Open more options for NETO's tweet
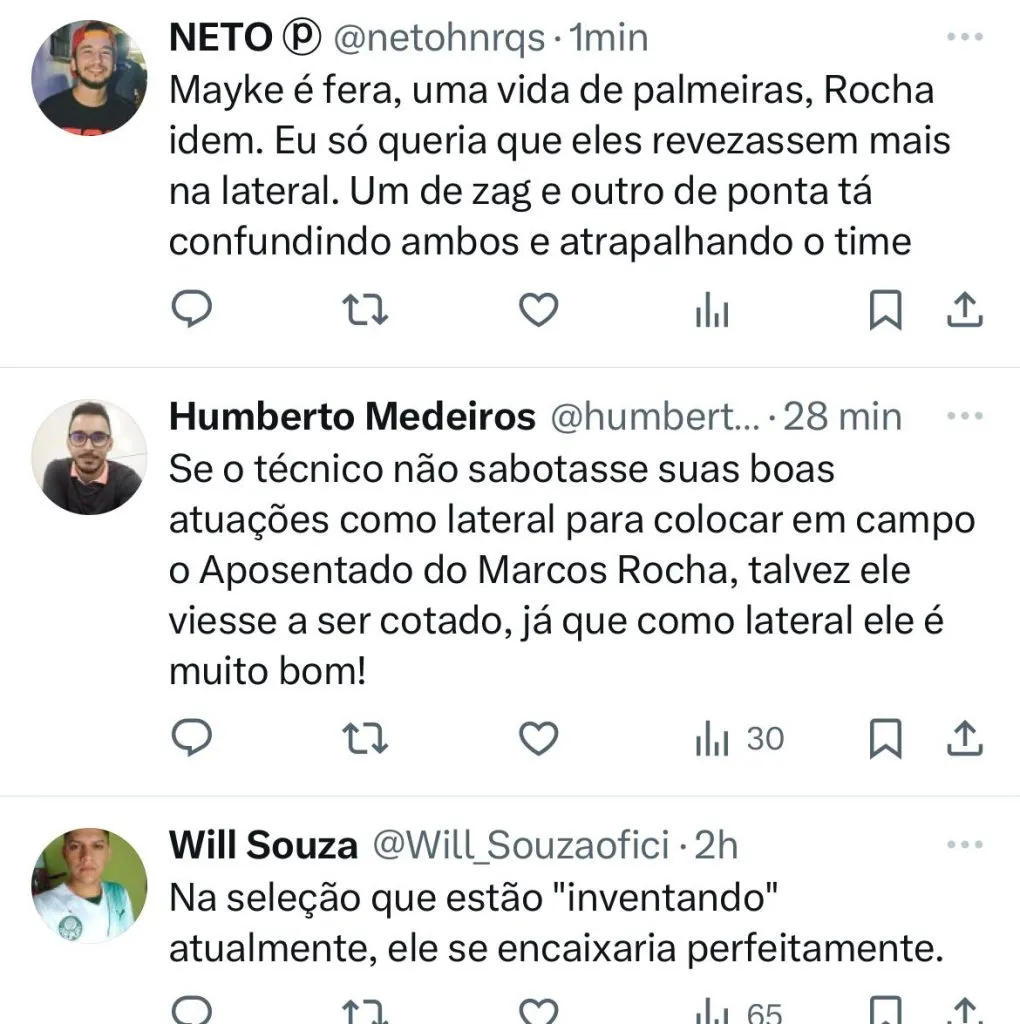The image size is (1020, 1024). pyautogui.click(x=965, y=37)
